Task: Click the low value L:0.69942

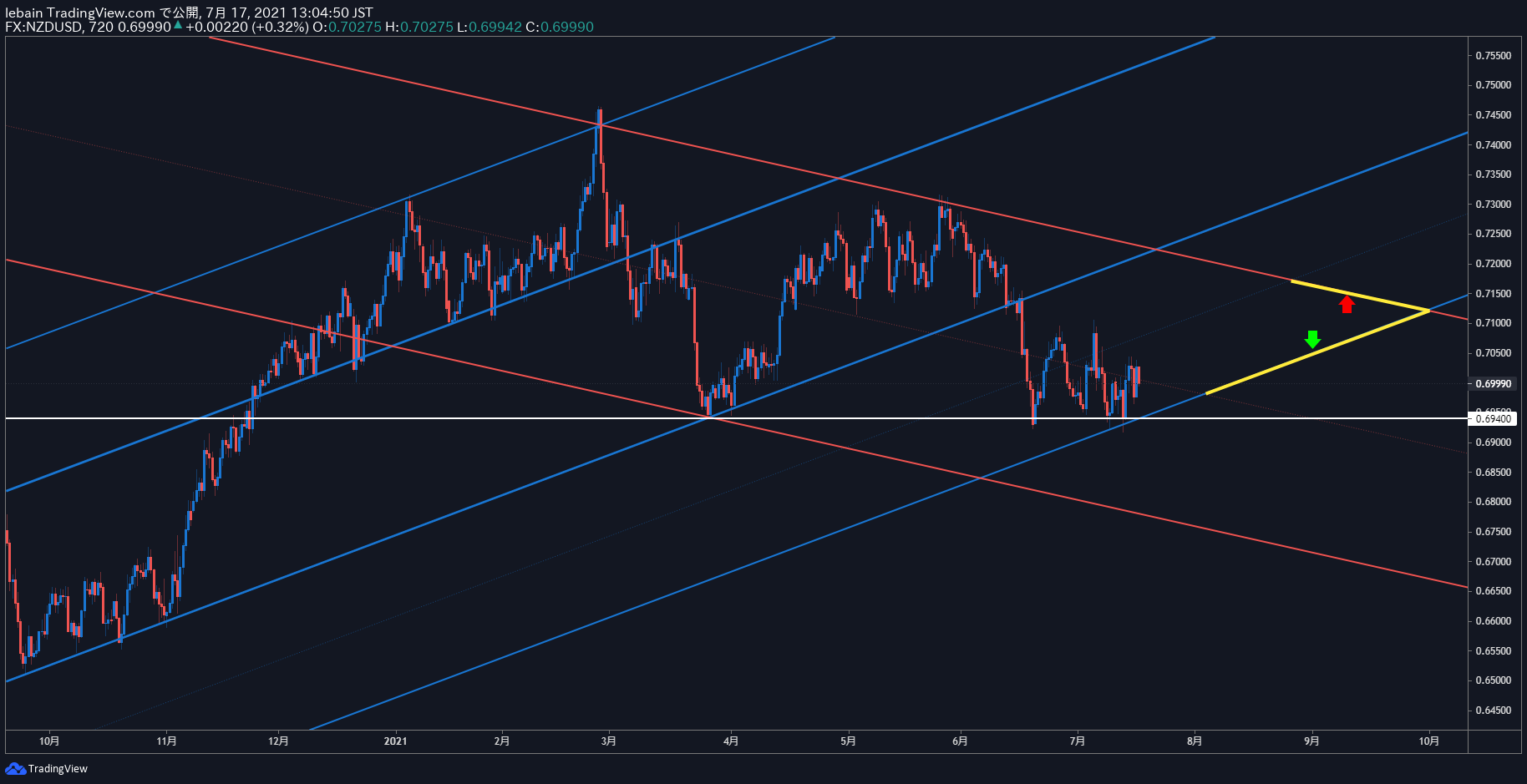Action: click(x=490, y=27)
